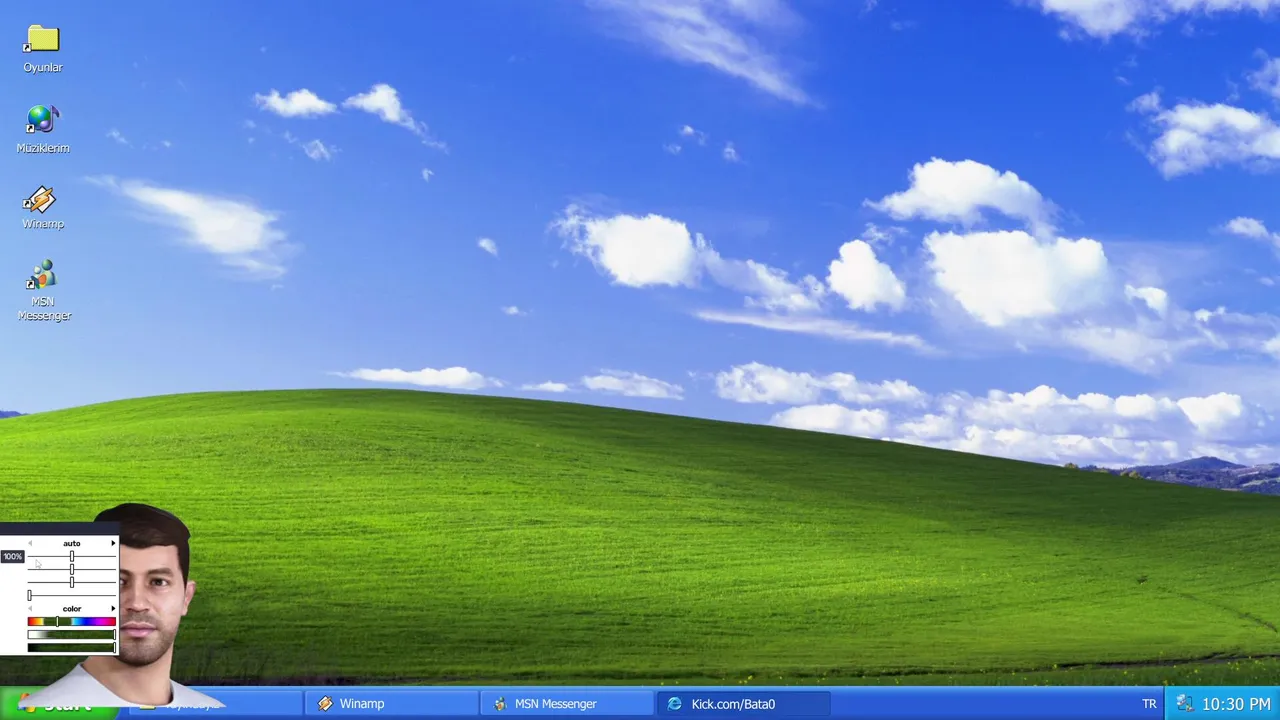Click the left arrow next to color
This screenshot has height=720, width=1280.
tap(30, 608)
